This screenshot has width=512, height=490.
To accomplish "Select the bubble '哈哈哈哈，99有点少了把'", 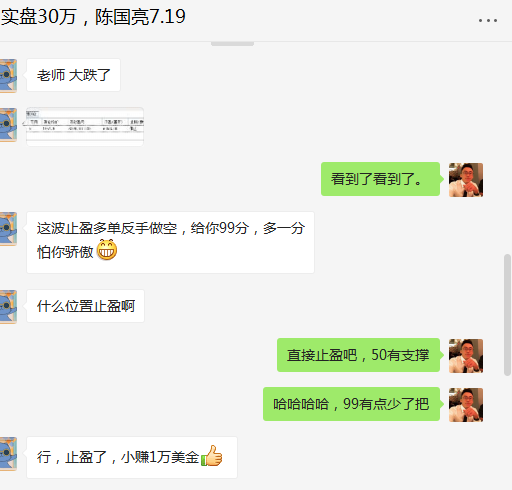I will tap(351, 404).
